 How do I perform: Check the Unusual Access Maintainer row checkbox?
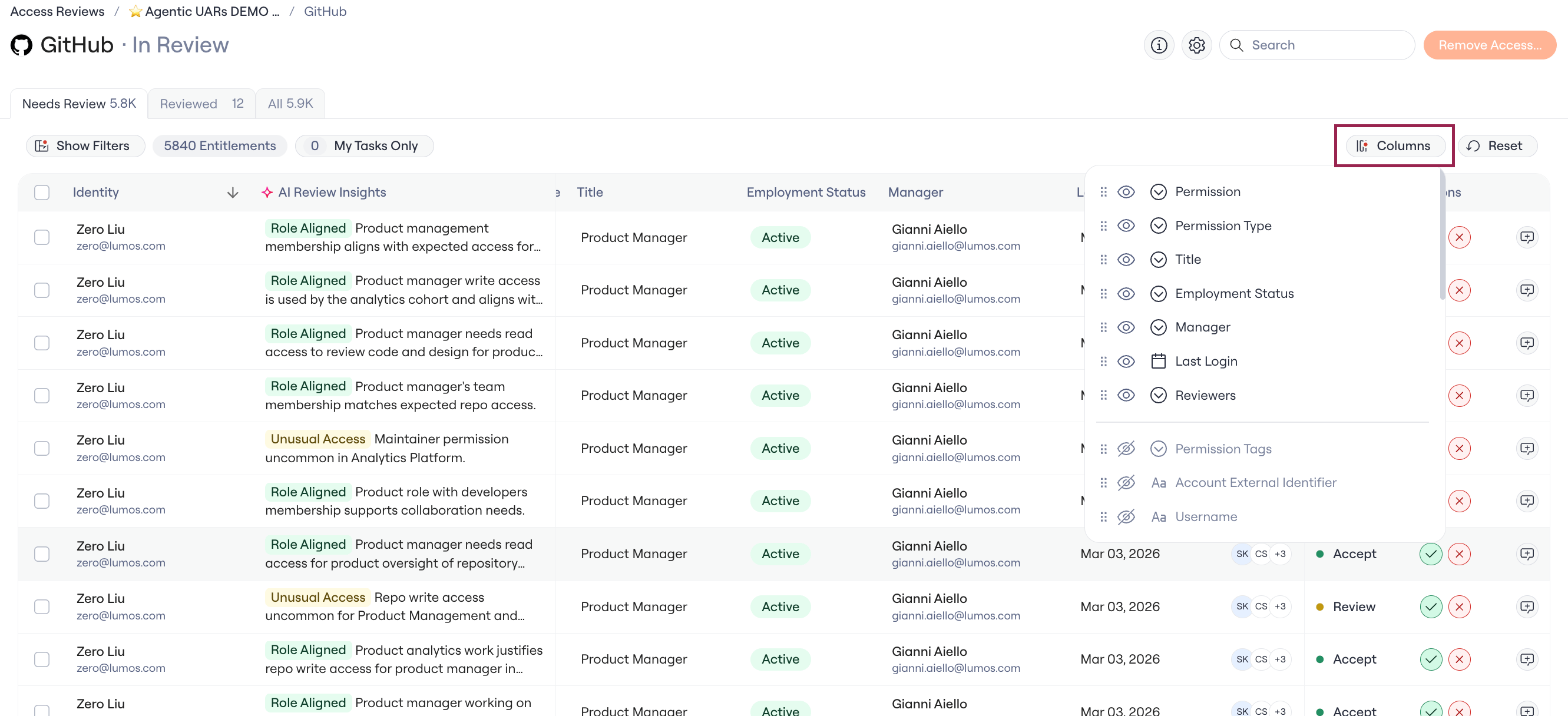(x=42, y=448)
